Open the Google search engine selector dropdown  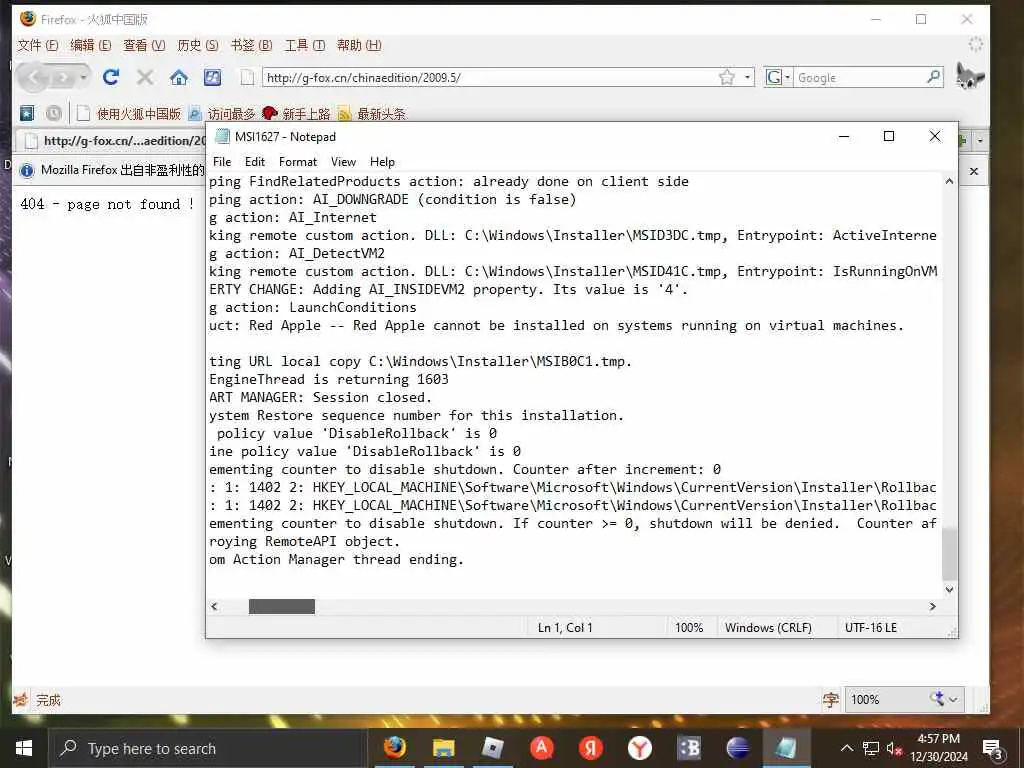778,78
